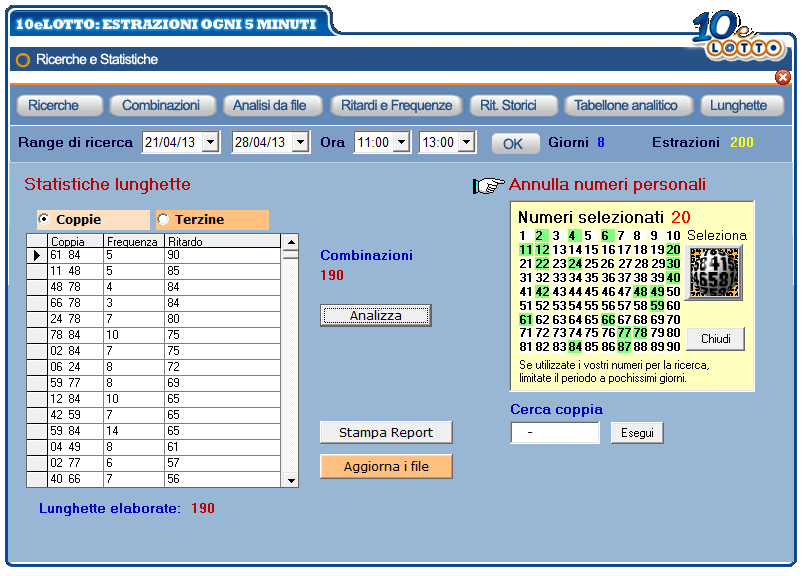Click the pointing hand icon beside Annulla numeri personali

coord(488,185)
